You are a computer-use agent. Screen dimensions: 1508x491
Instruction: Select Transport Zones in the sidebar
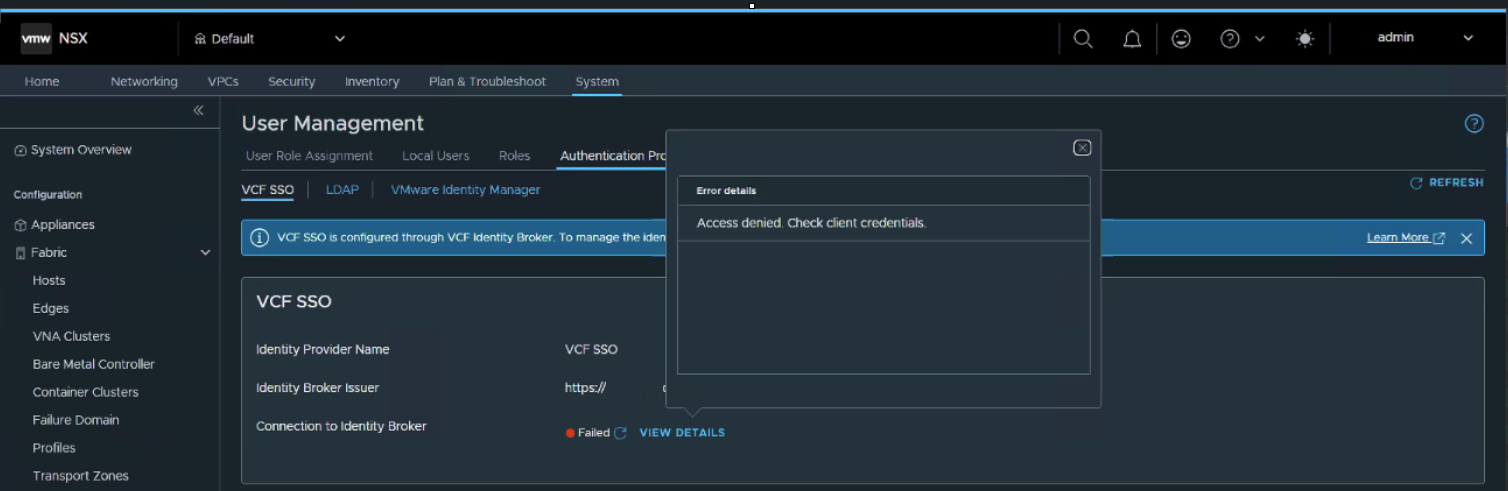80,476
